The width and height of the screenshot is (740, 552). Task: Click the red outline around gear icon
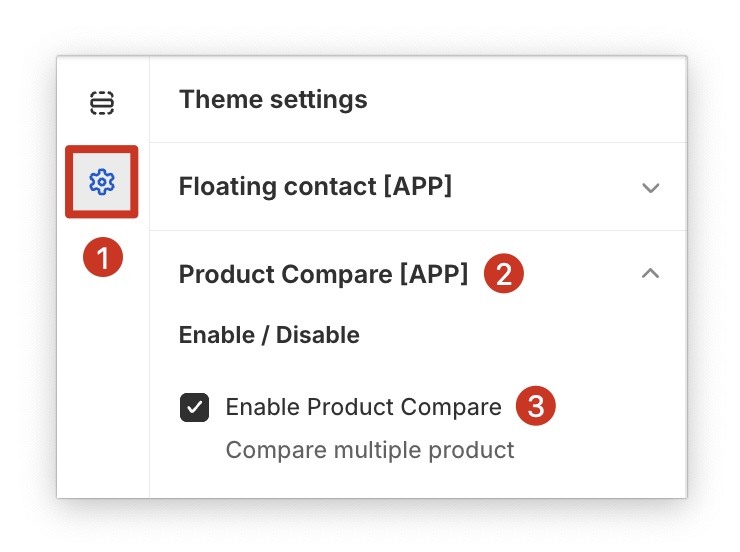pyautogui.click(x=69, y=182)
